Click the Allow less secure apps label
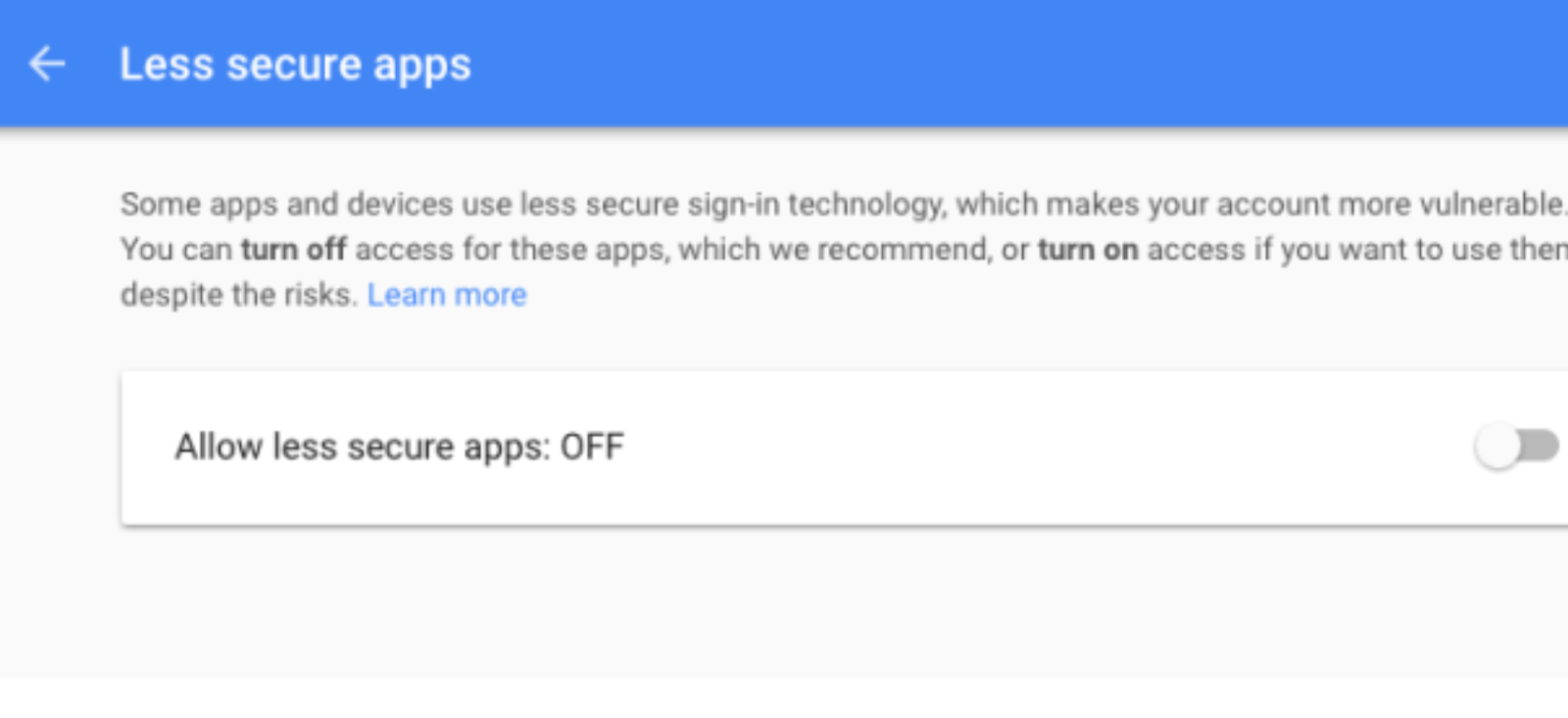Image resolution: width=1568 pixels, height=718 pixels. coord(365,447)
